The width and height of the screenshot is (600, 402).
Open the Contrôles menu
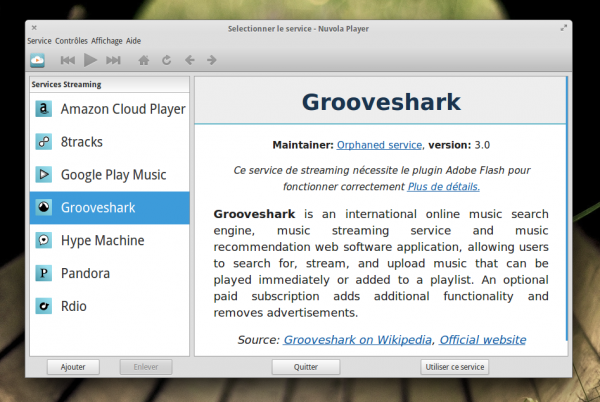(x=71, y=41)
